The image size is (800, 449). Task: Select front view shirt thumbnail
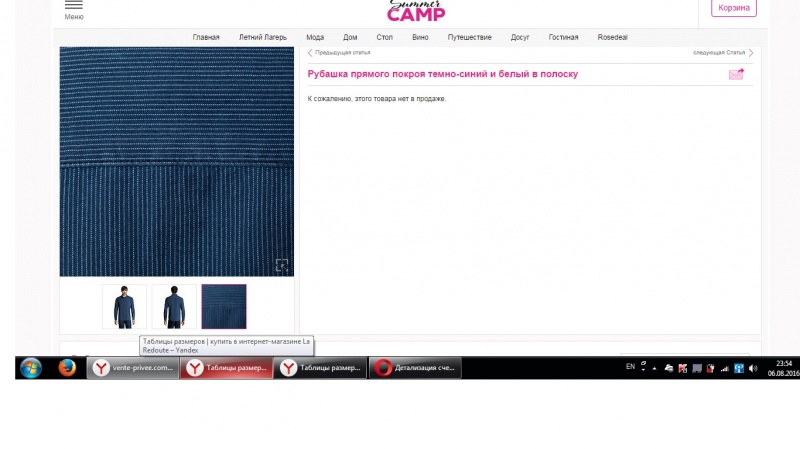[x=124, y=307]
